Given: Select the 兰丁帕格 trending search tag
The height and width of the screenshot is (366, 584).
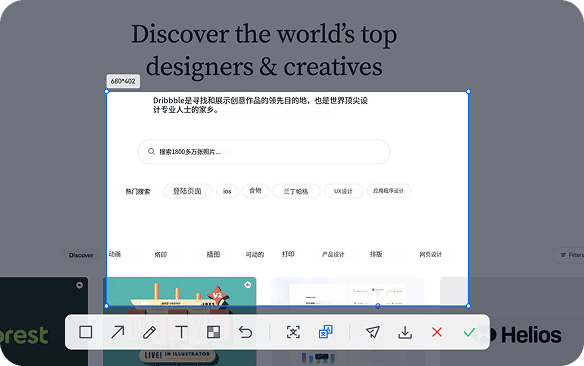Looking at the screenshot, I should click(296, 191).
